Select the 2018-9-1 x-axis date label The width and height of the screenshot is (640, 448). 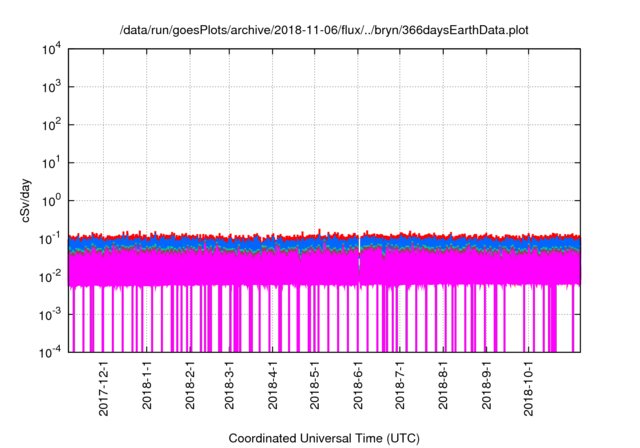click(487, 385)
